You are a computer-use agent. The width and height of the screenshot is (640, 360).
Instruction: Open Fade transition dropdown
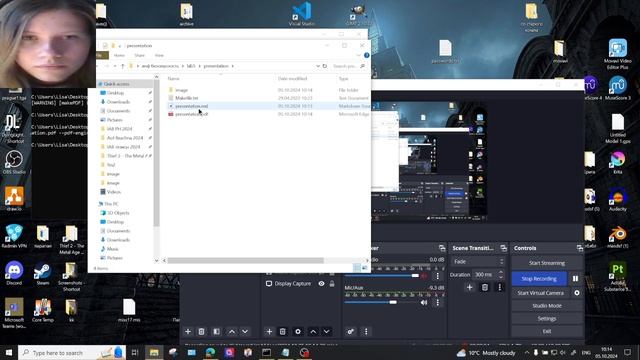click(478, 261)
